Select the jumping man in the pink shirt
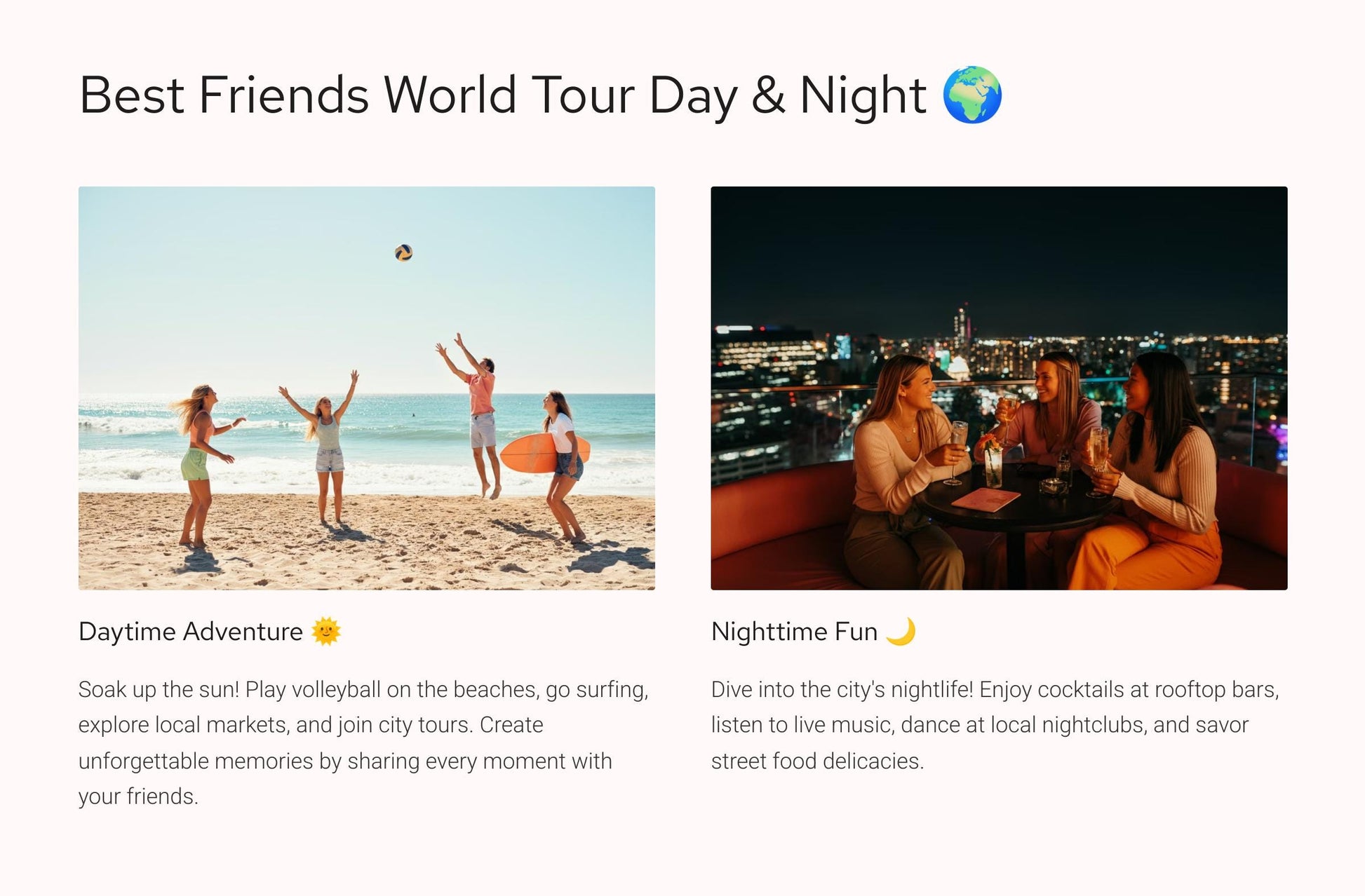The height and width of the screenshot is (896, 1365). tap(482, 414)
